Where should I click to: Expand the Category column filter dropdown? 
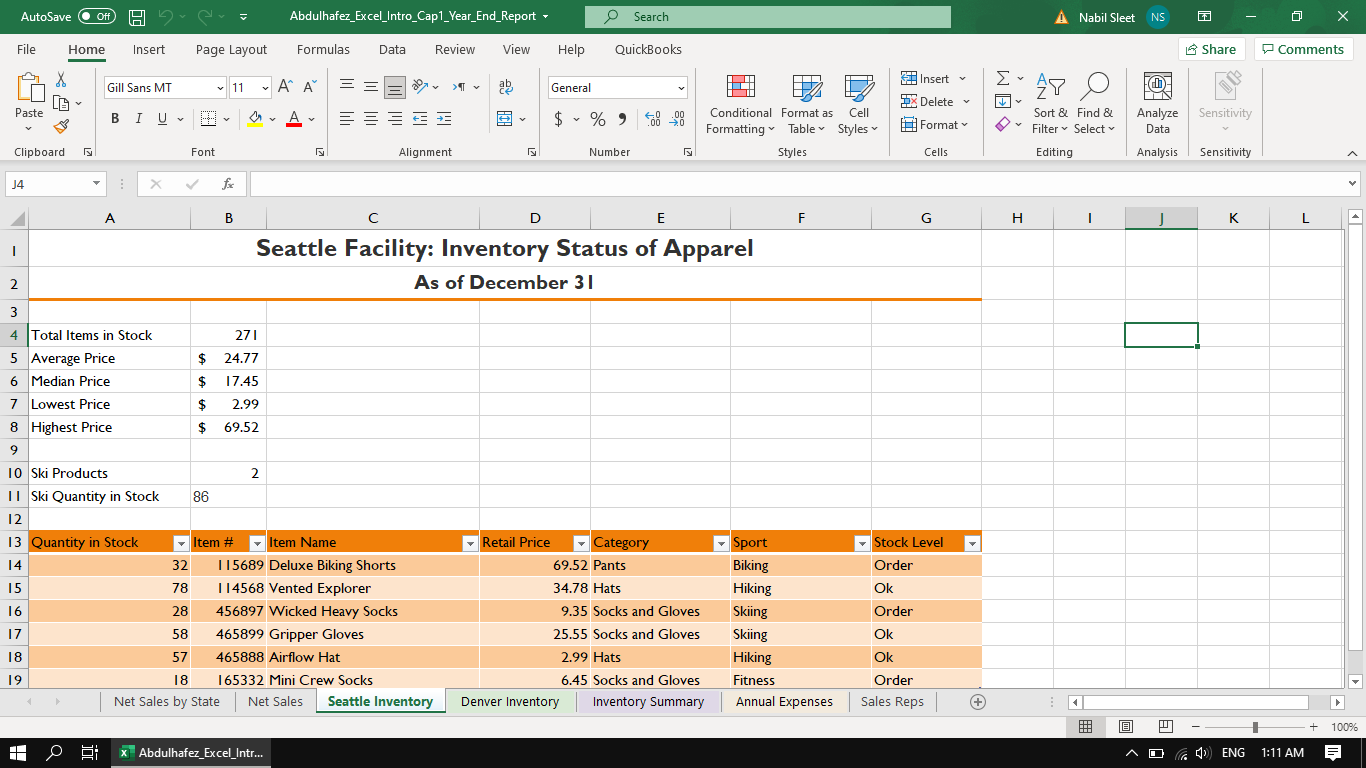720,543
